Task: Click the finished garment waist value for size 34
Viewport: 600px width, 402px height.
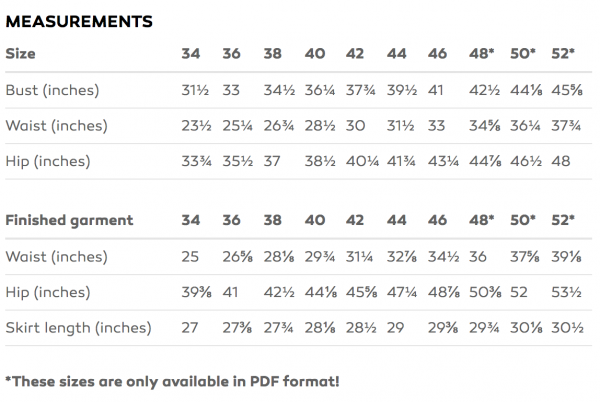Action: click(191, 256)
